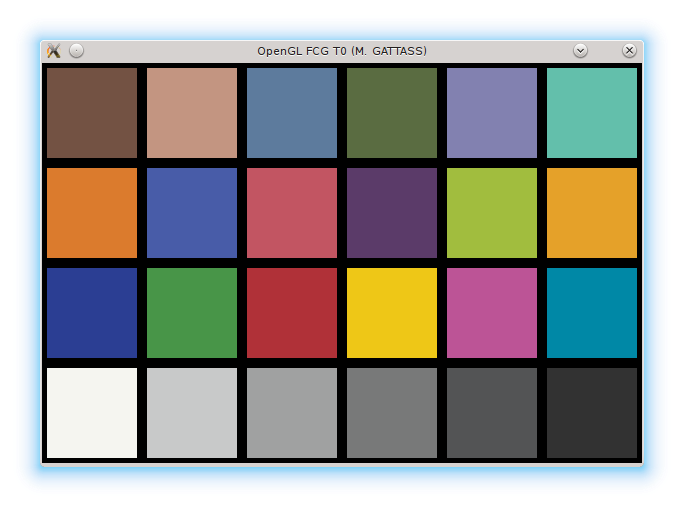
Task: Click the olive green foliage patch
Action: 392,113
